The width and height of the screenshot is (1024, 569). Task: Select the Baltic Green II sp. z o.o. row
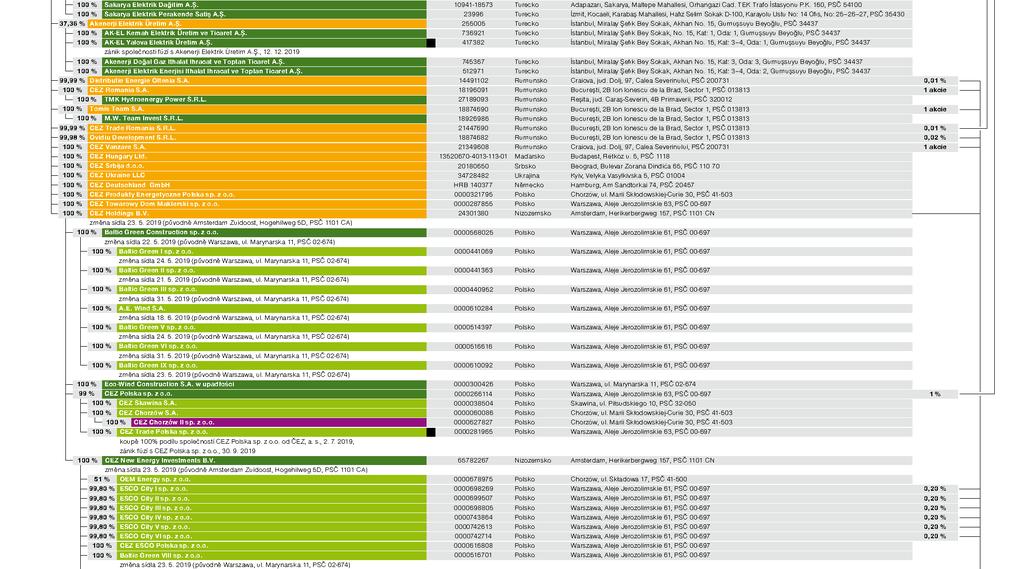click(x=272, y=270)
